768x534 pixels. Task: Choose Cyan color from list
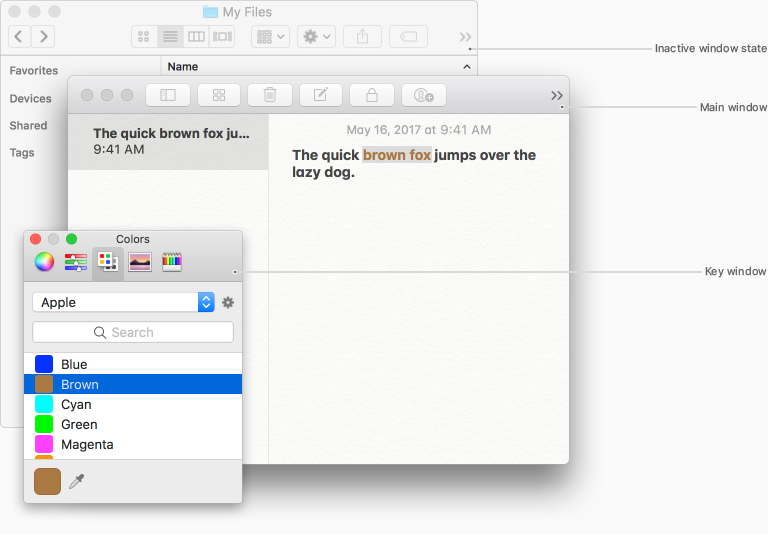pyautogui.click(x=133, y=404)
